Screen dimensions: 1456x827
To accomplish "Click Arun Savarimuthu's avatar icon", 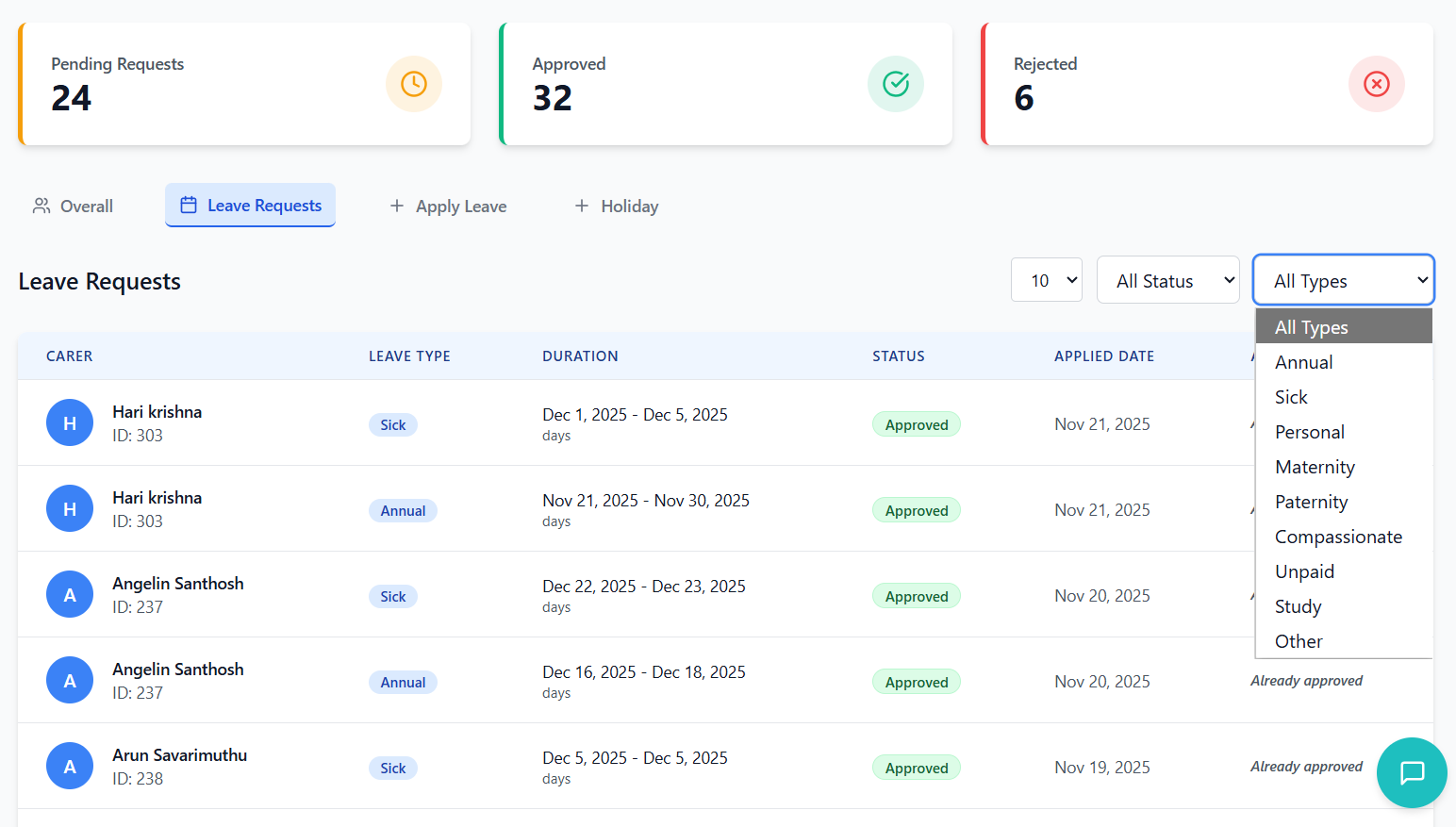I will point(70,767).
